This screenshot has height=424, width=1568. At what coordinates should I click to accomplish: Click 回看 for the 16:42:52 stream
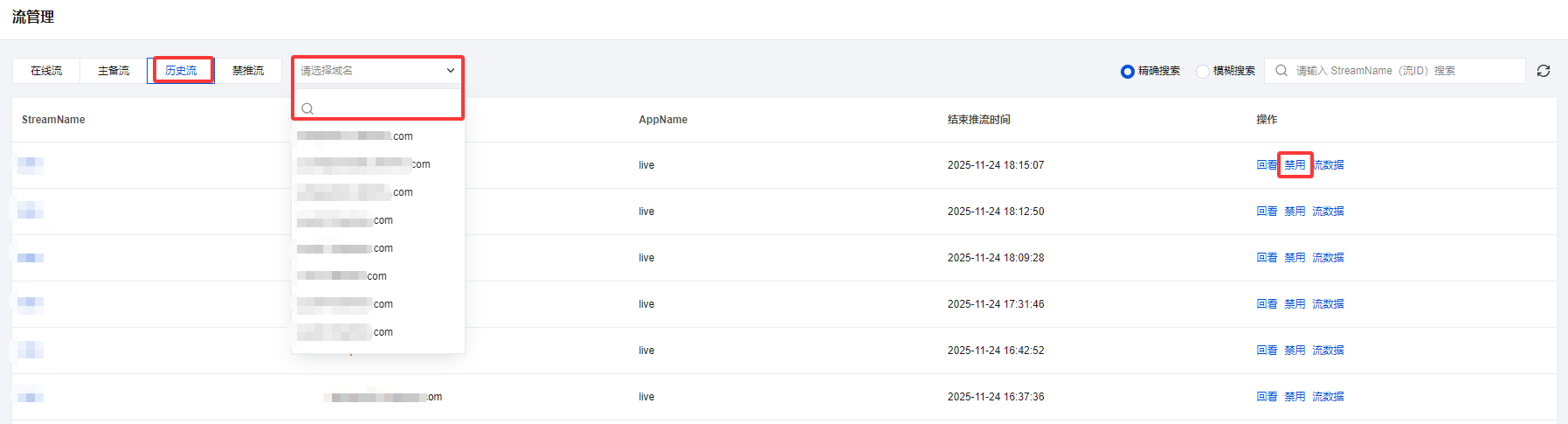pyautogui.click(x=1267, y=351)
